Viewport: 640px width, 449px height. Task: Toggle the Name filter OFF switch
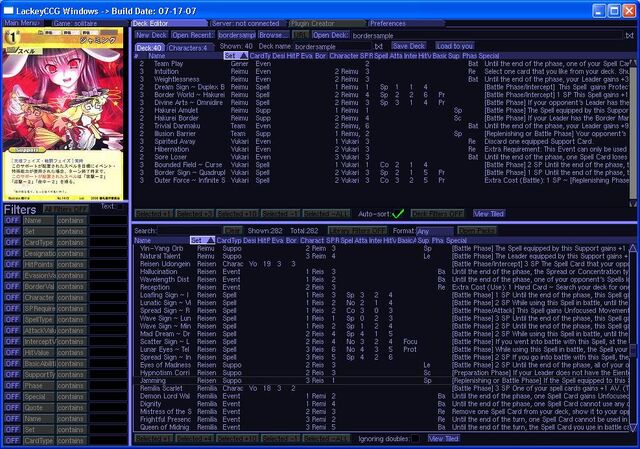pyautogui.click(x=12, y=220)
